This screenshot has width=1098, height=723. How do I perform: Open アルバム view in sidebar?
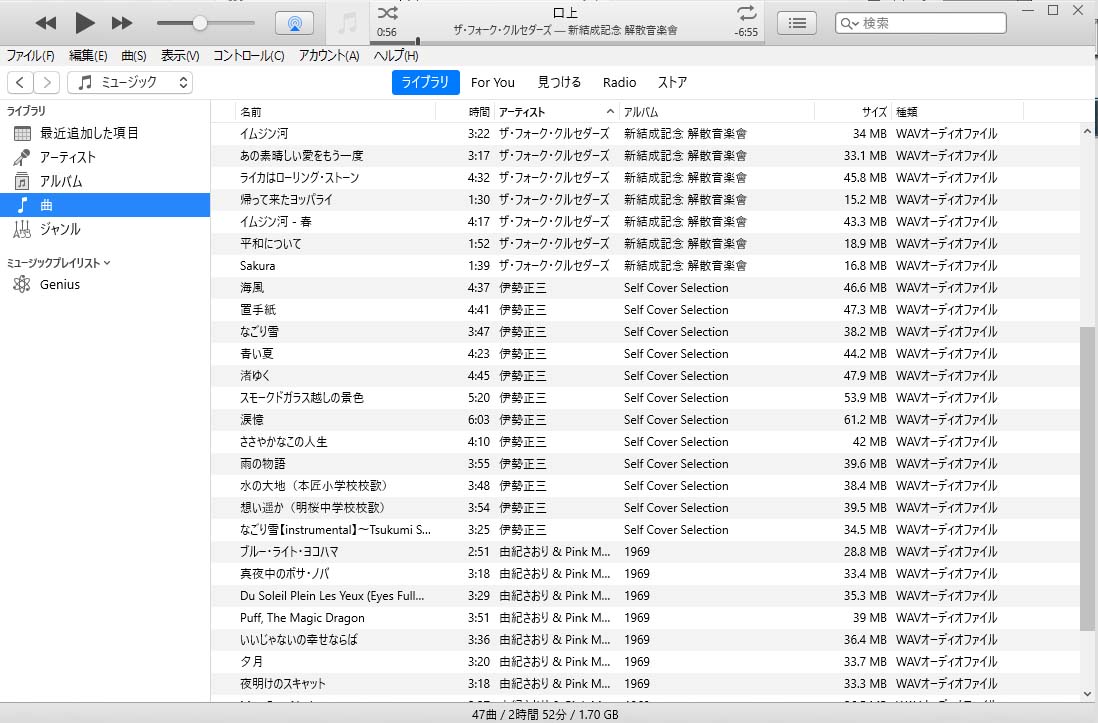point(60,181)
